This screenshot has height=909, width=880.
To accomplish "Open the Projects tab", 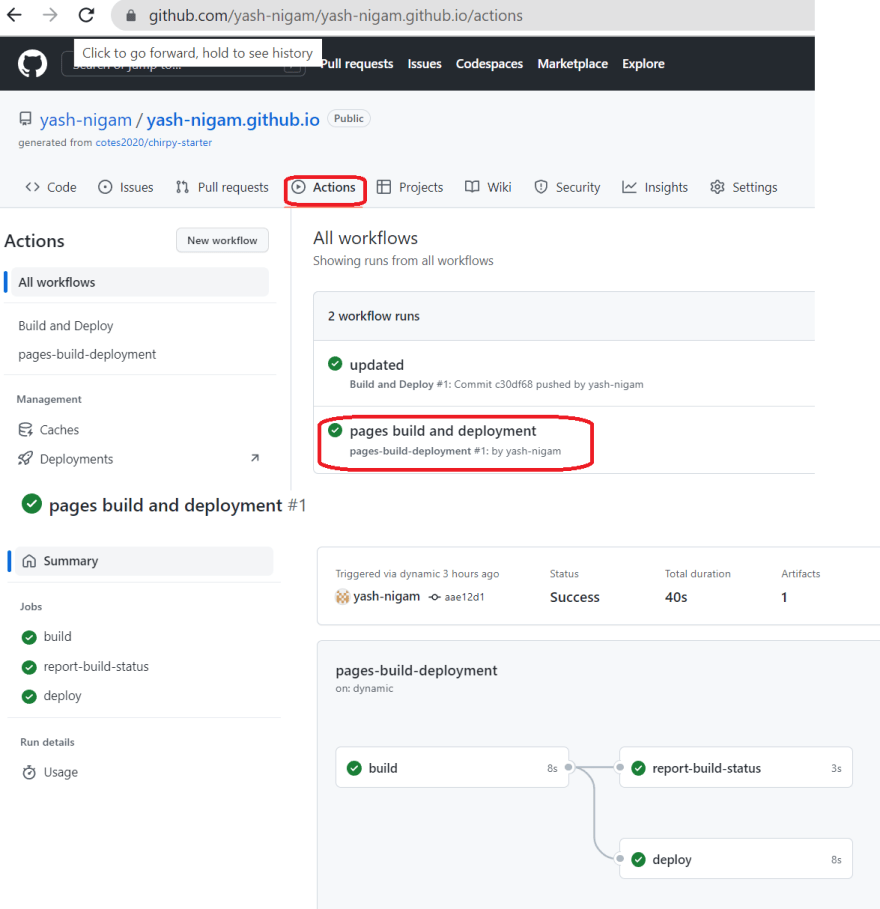I will tap(410, 187).
